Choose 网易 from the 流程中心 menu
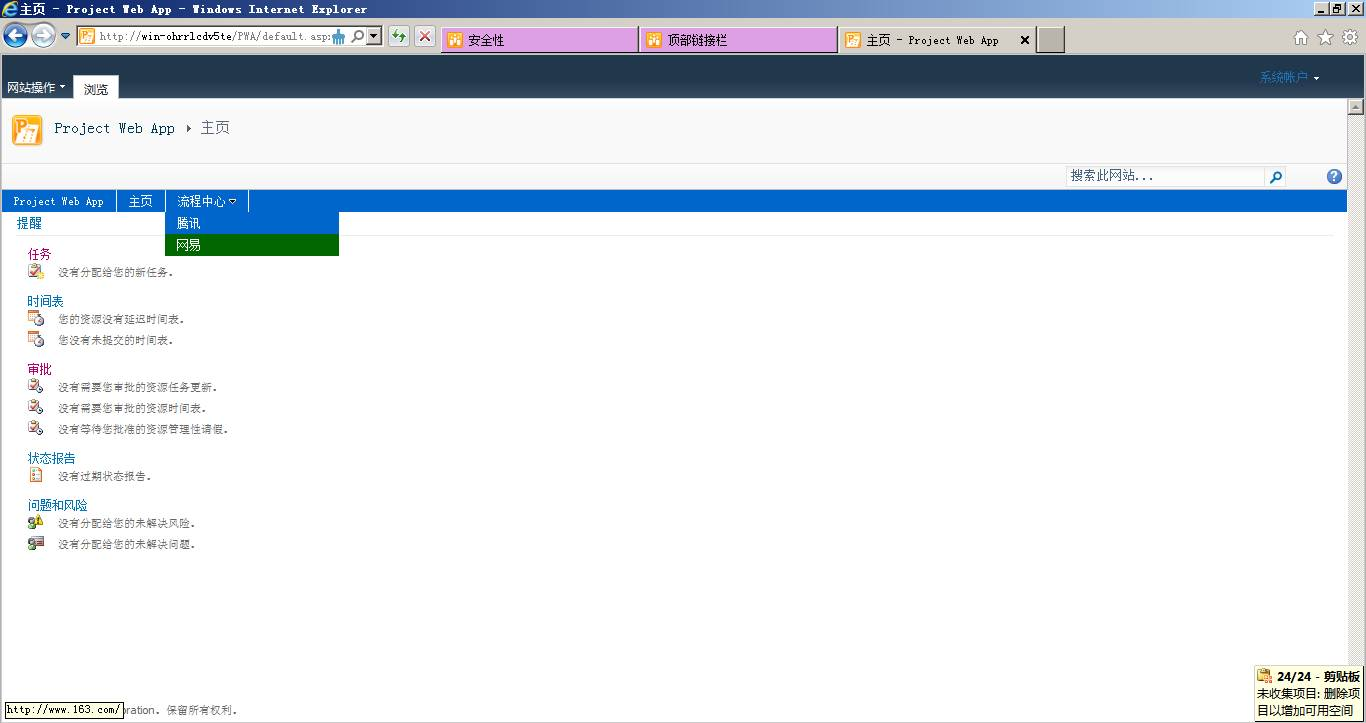 252,245
